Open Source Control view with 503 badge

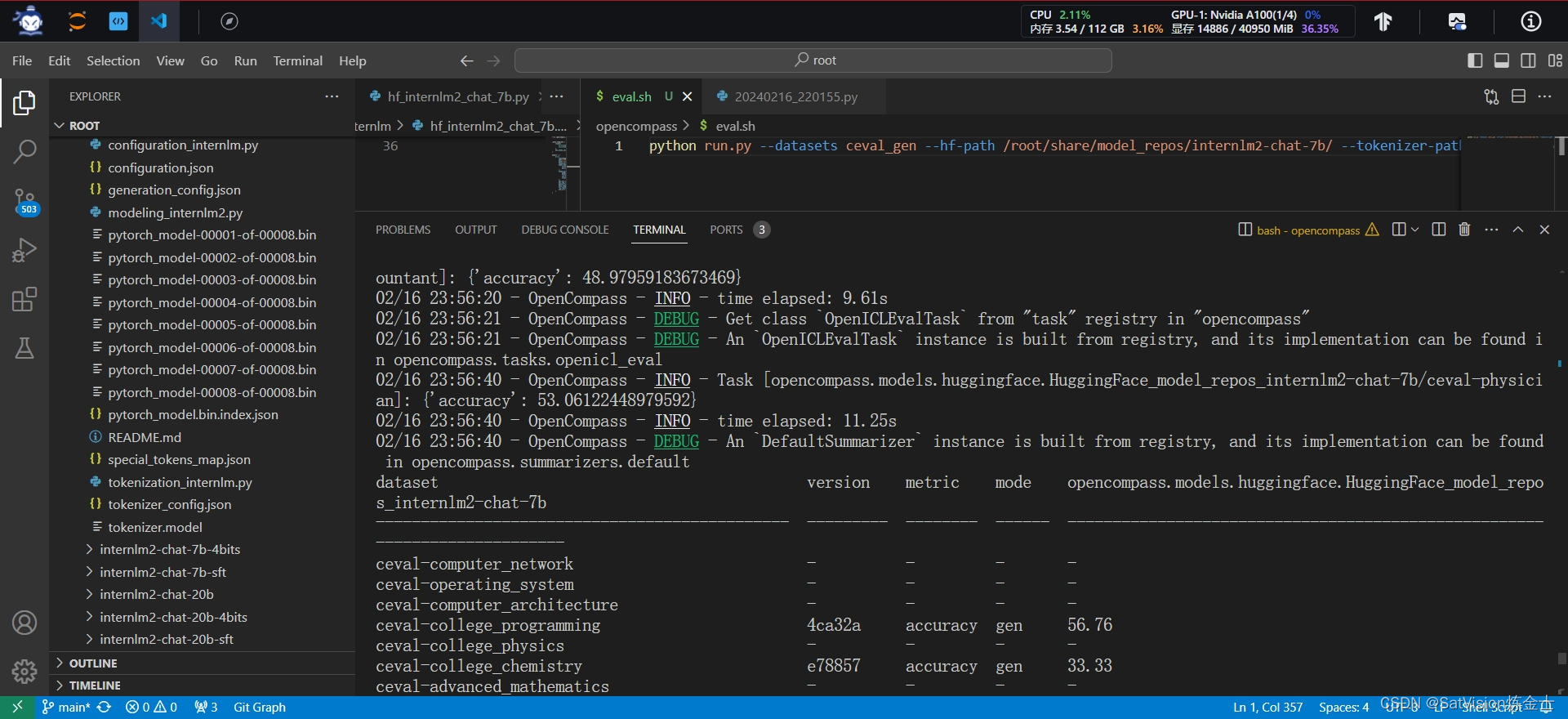click(x=24, y=202)
